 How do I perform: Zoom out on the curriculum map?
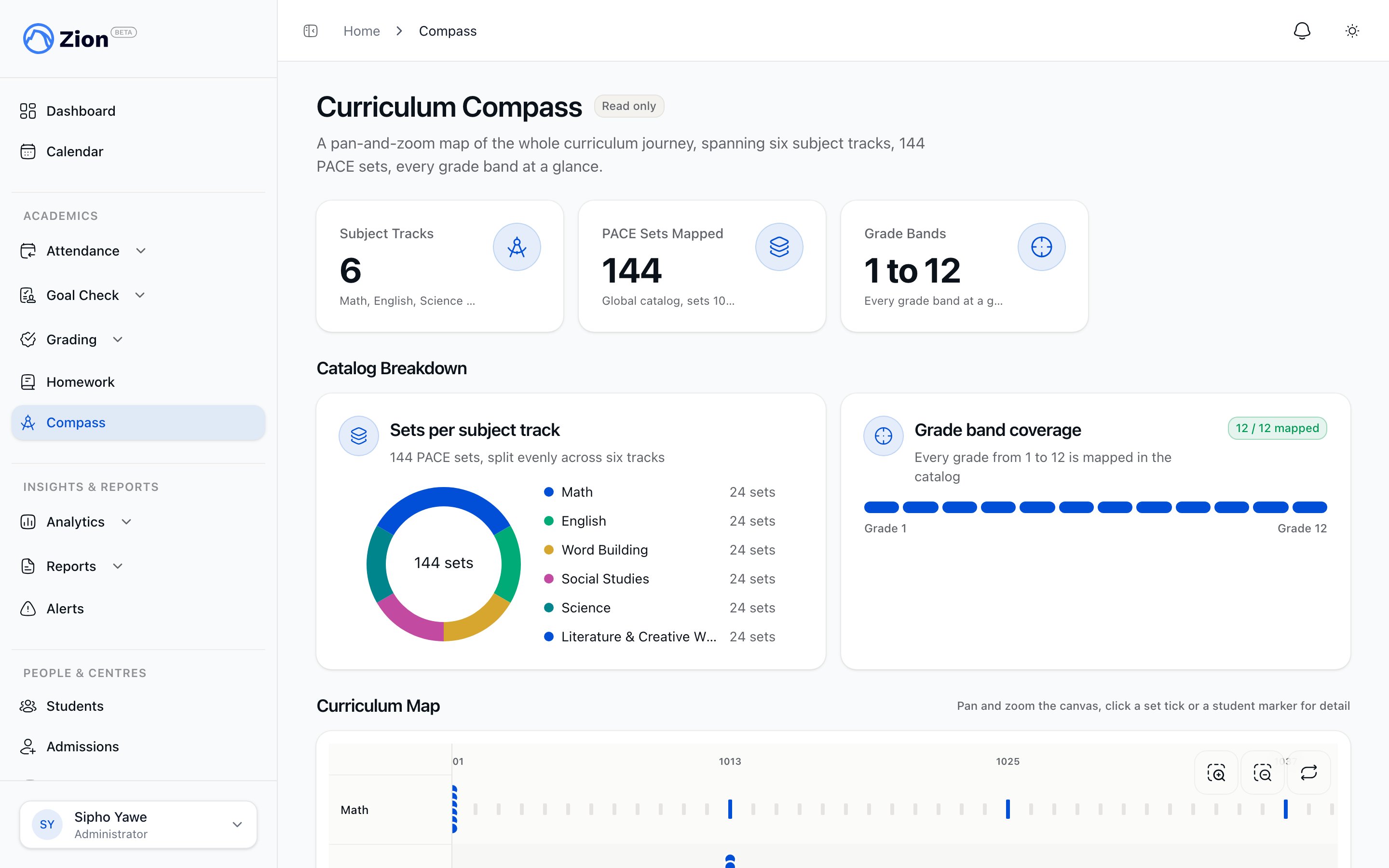click(x=1262, y=773)
